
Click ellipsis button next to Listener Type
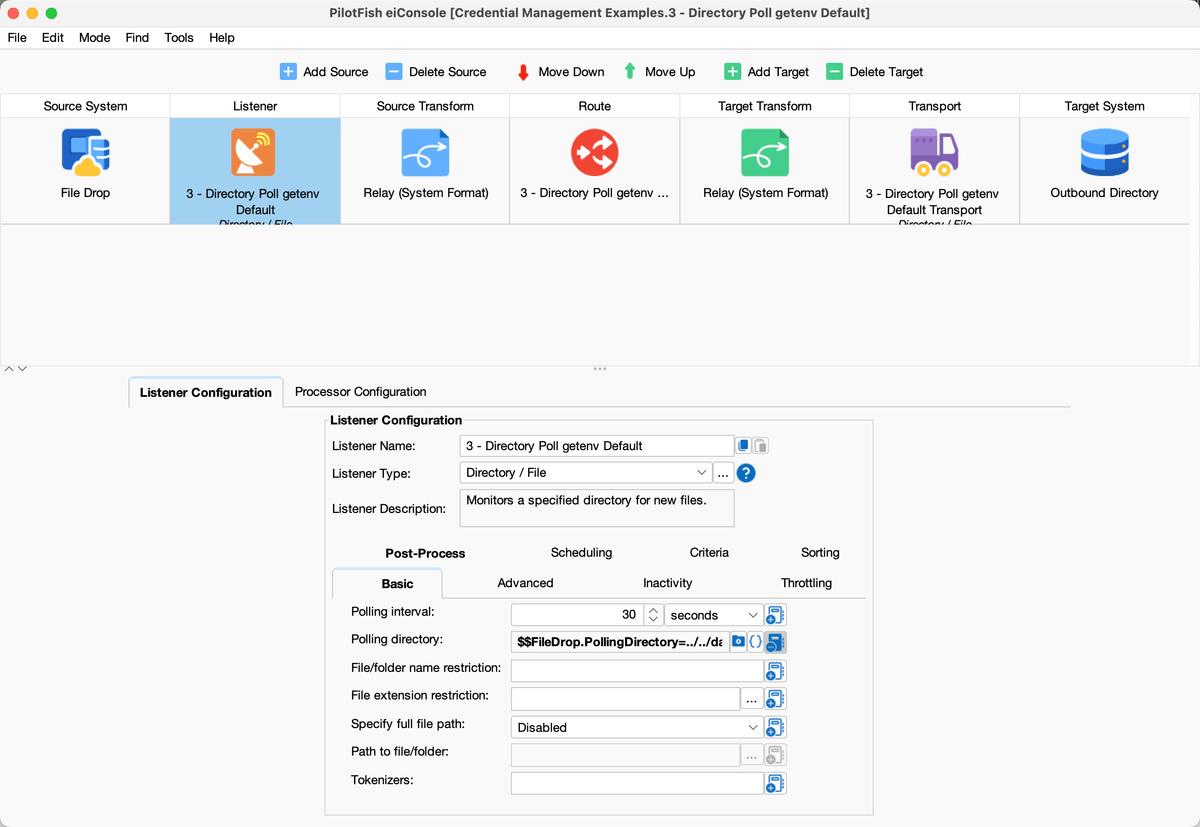tap(723, 473)
